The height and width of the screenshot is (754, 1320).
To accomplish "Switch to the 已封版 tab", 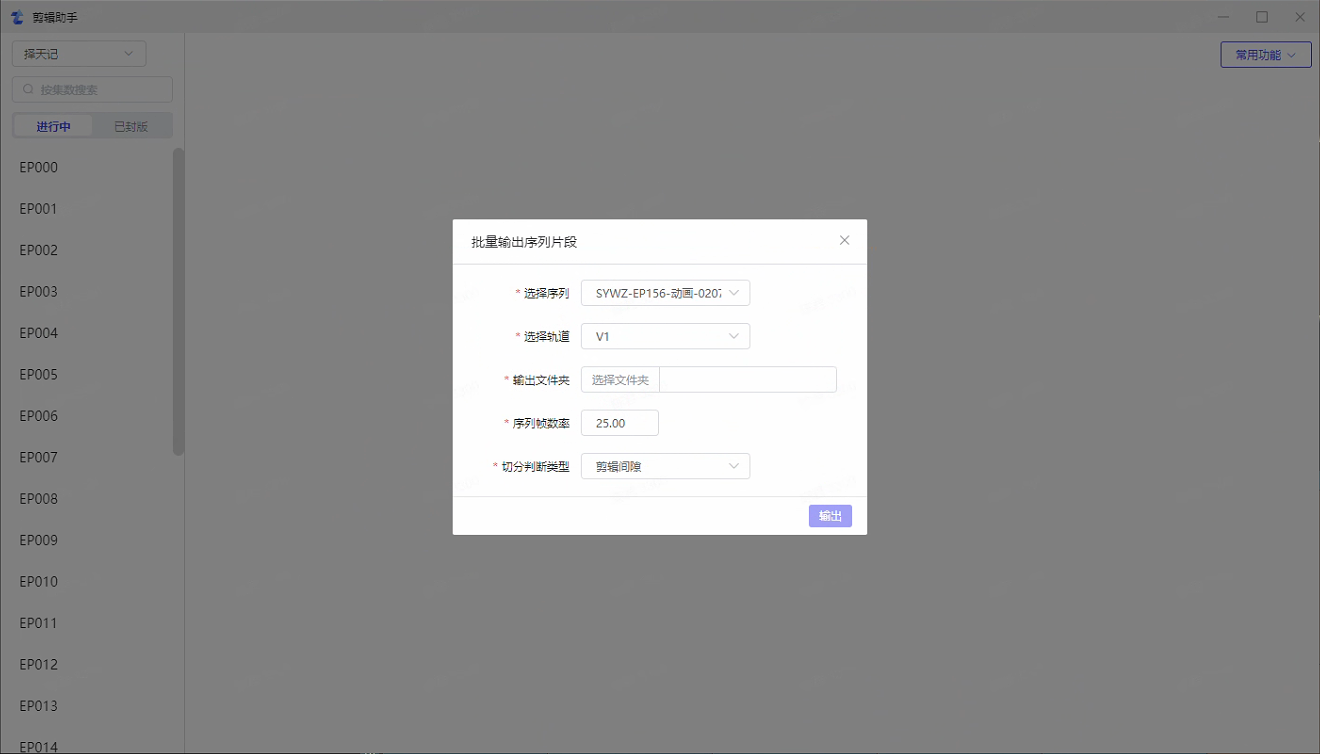I will pyautogui.click(x=131, y=127).
